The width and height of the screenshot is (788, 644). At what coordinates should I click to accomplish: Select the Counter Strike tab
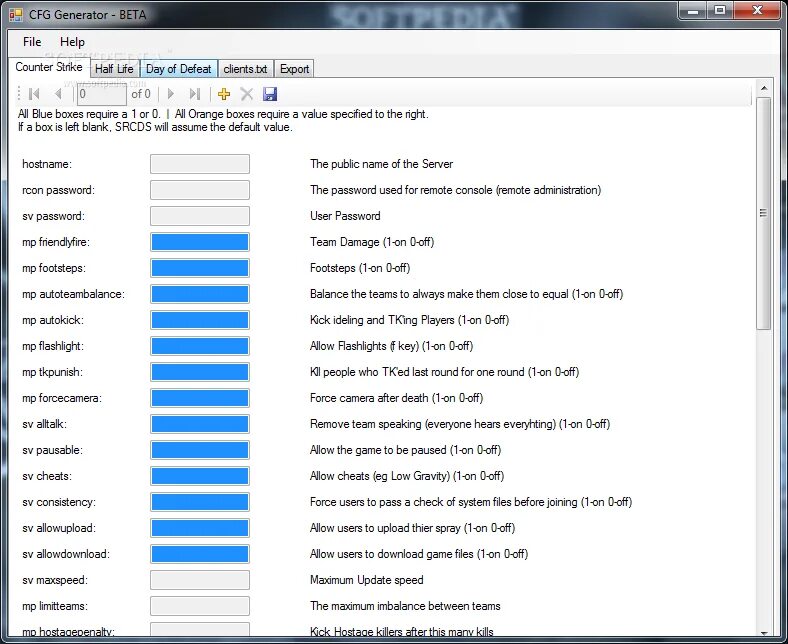click(49, 67)
